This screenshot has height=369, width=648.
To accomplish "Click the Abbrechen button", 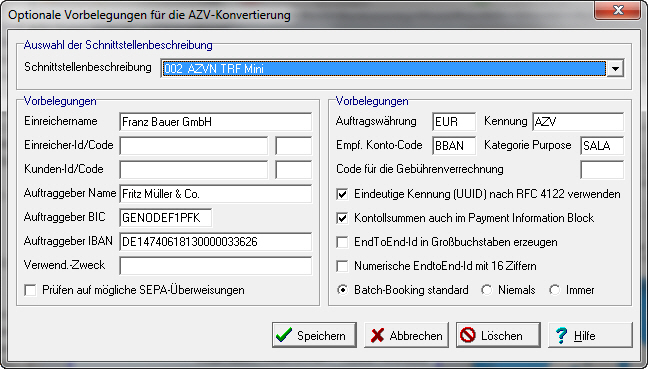I will click(406, 335).
